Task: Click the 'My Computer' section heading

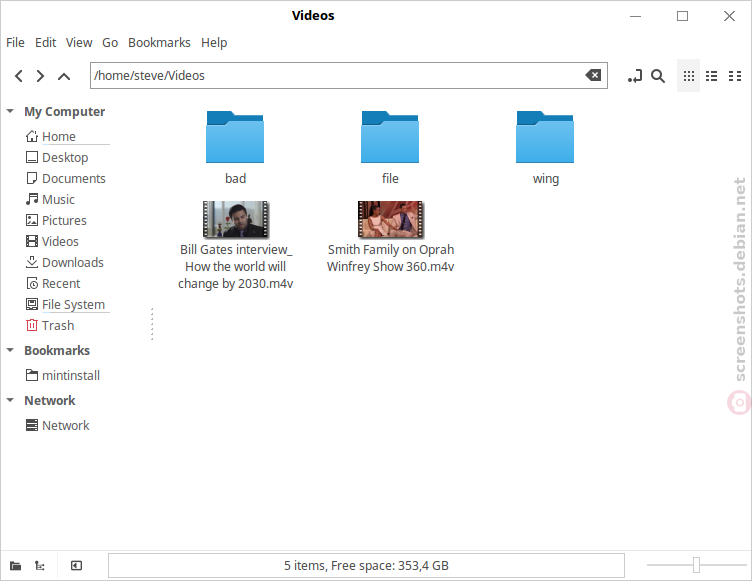Action: [x=65, y=111]
